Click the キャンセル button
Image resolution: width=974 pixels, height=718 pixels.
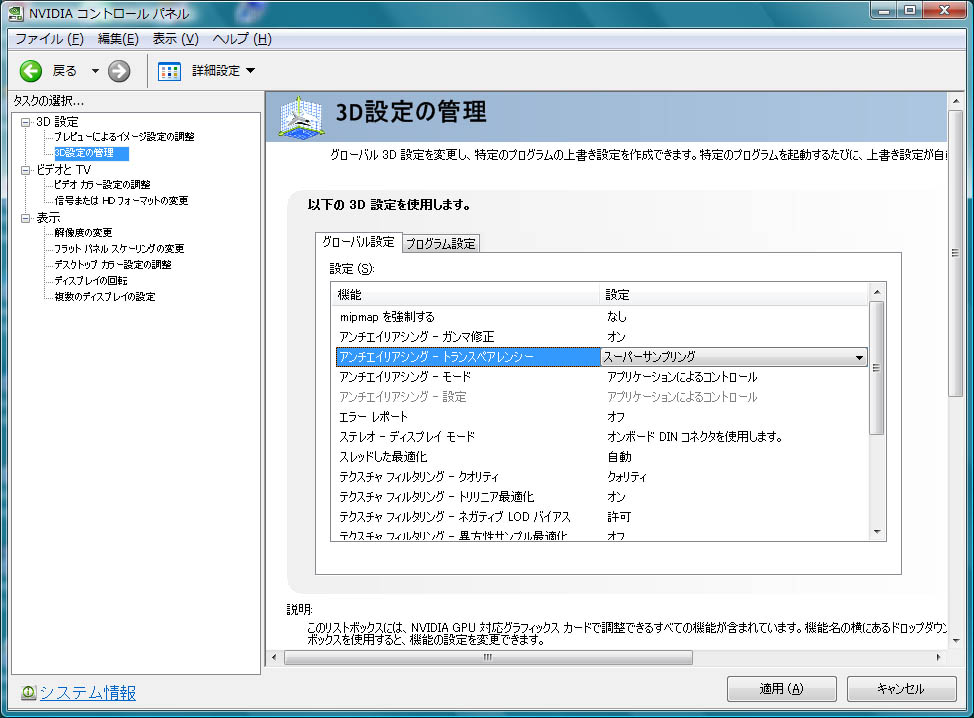[x=901, y=689]
